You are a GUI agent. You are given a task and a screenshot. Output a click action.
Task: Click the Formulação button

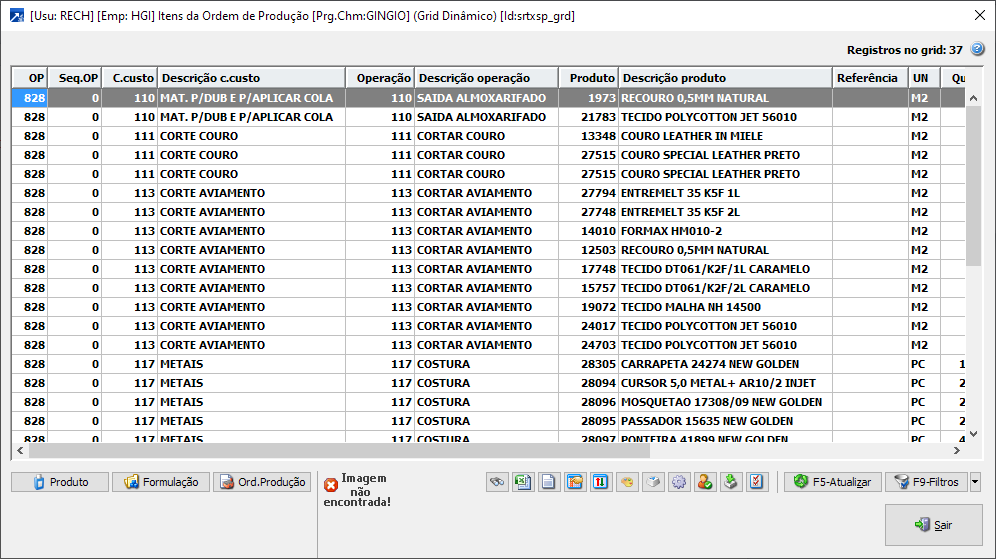click(160, 482)
